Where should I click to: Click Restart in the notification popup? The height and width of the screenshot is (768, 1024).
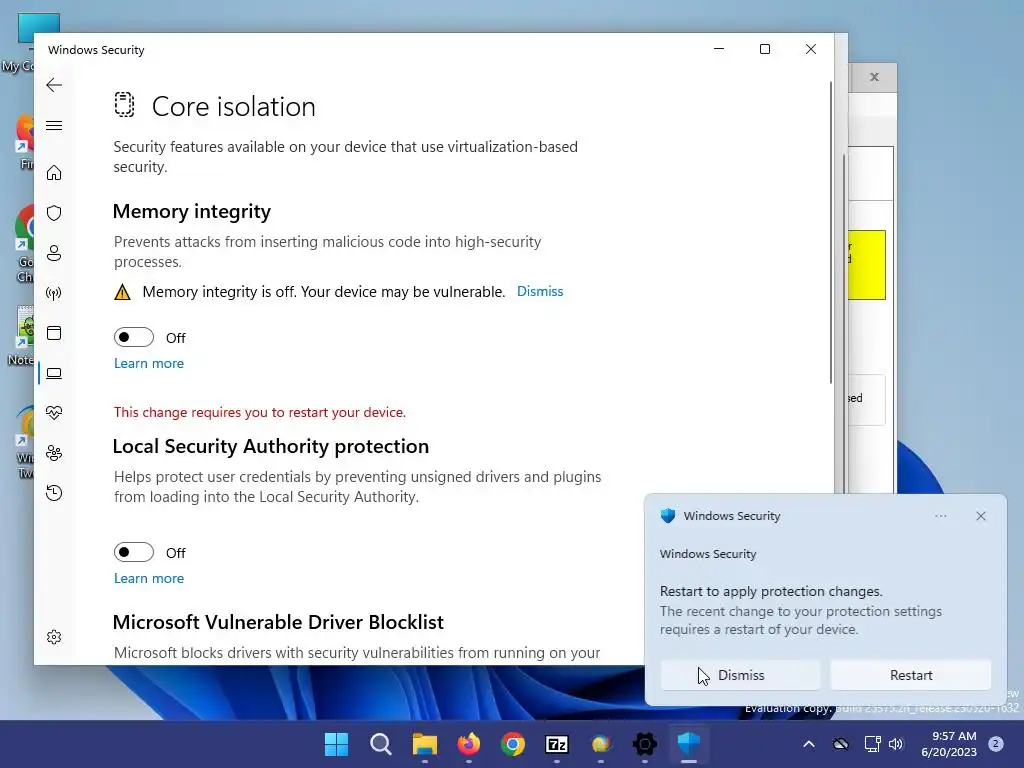point(911,675)
